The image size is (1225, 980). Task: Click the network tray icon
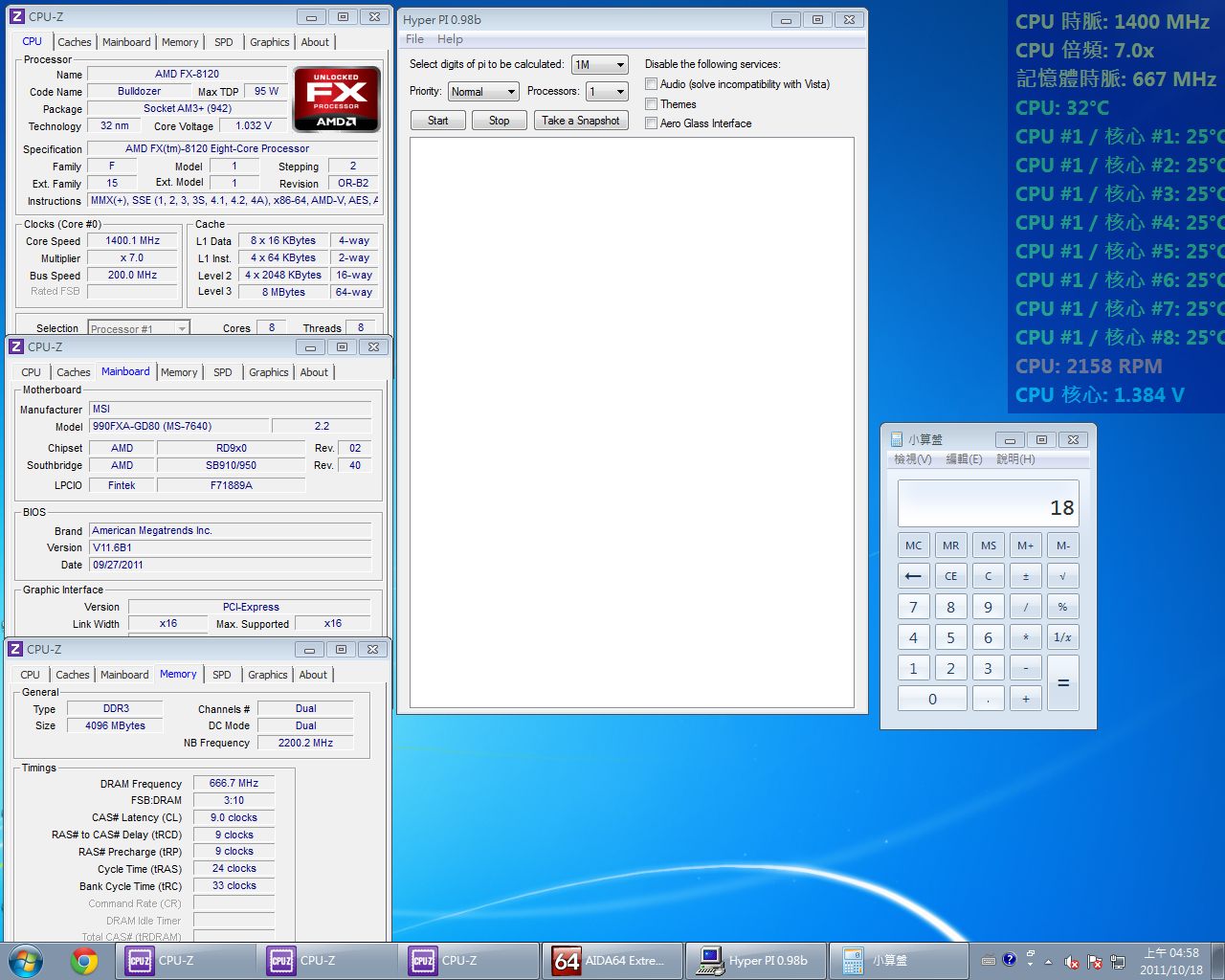(1117, 962)
